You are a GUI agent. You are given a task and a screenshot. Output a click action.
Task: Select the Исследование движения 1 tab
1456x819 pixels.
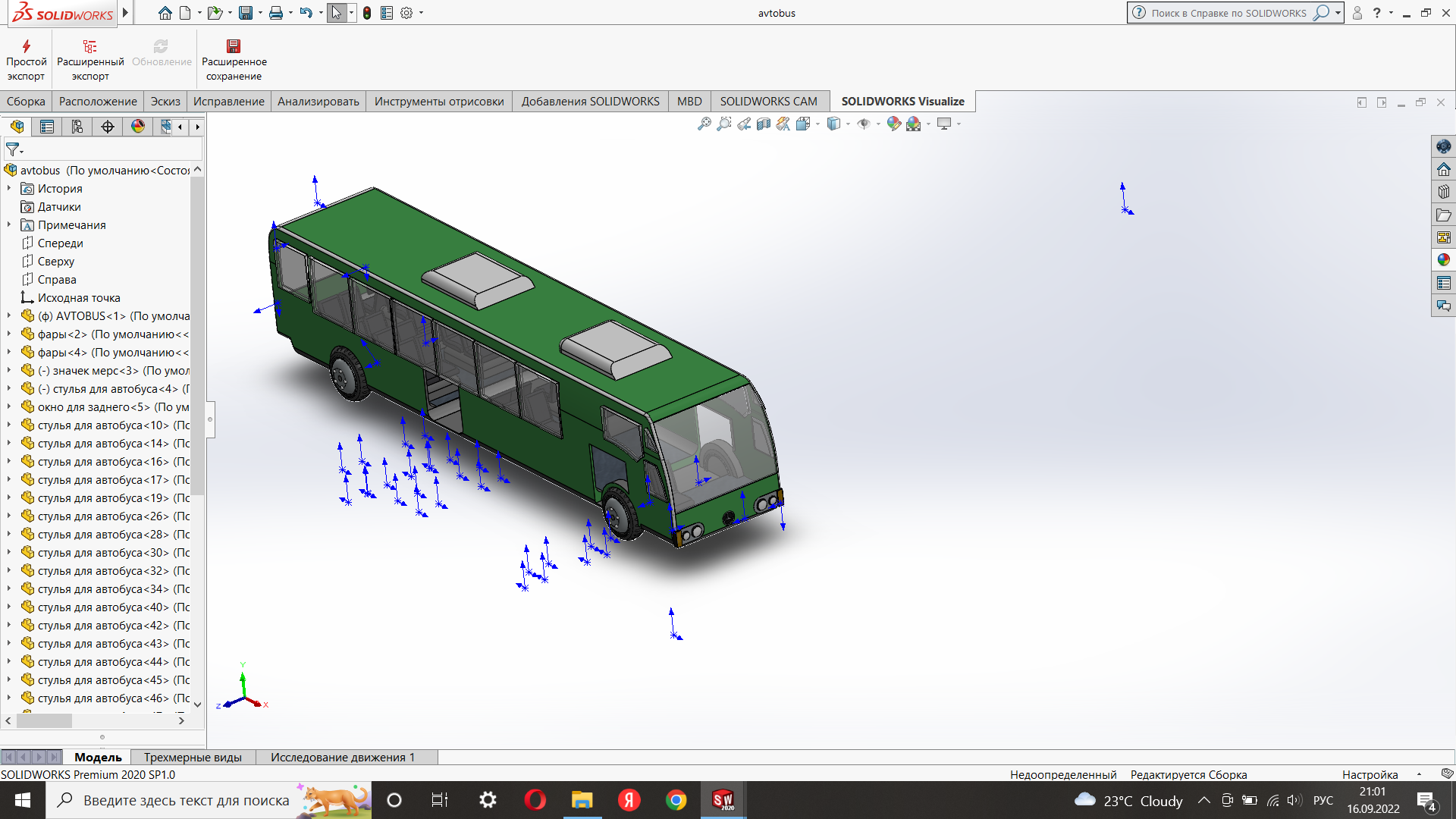coord(342,757)
